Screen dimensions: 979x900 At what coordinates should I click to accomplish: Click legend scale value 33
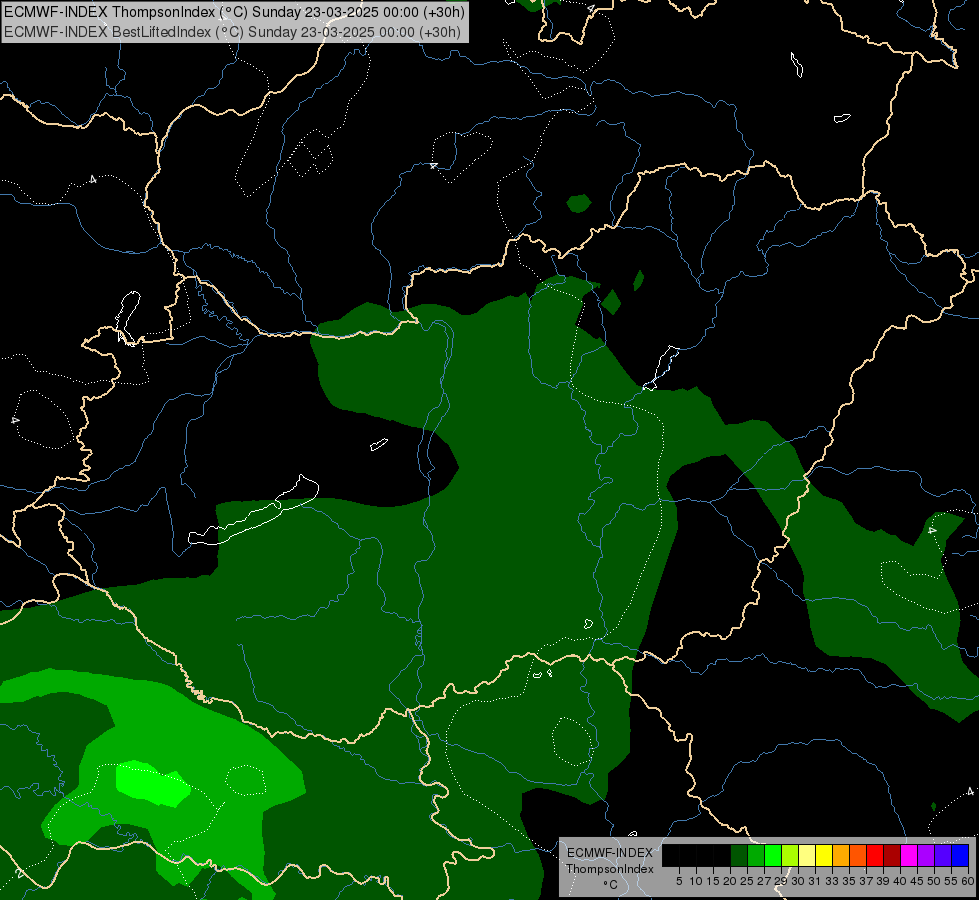point(832,881)
